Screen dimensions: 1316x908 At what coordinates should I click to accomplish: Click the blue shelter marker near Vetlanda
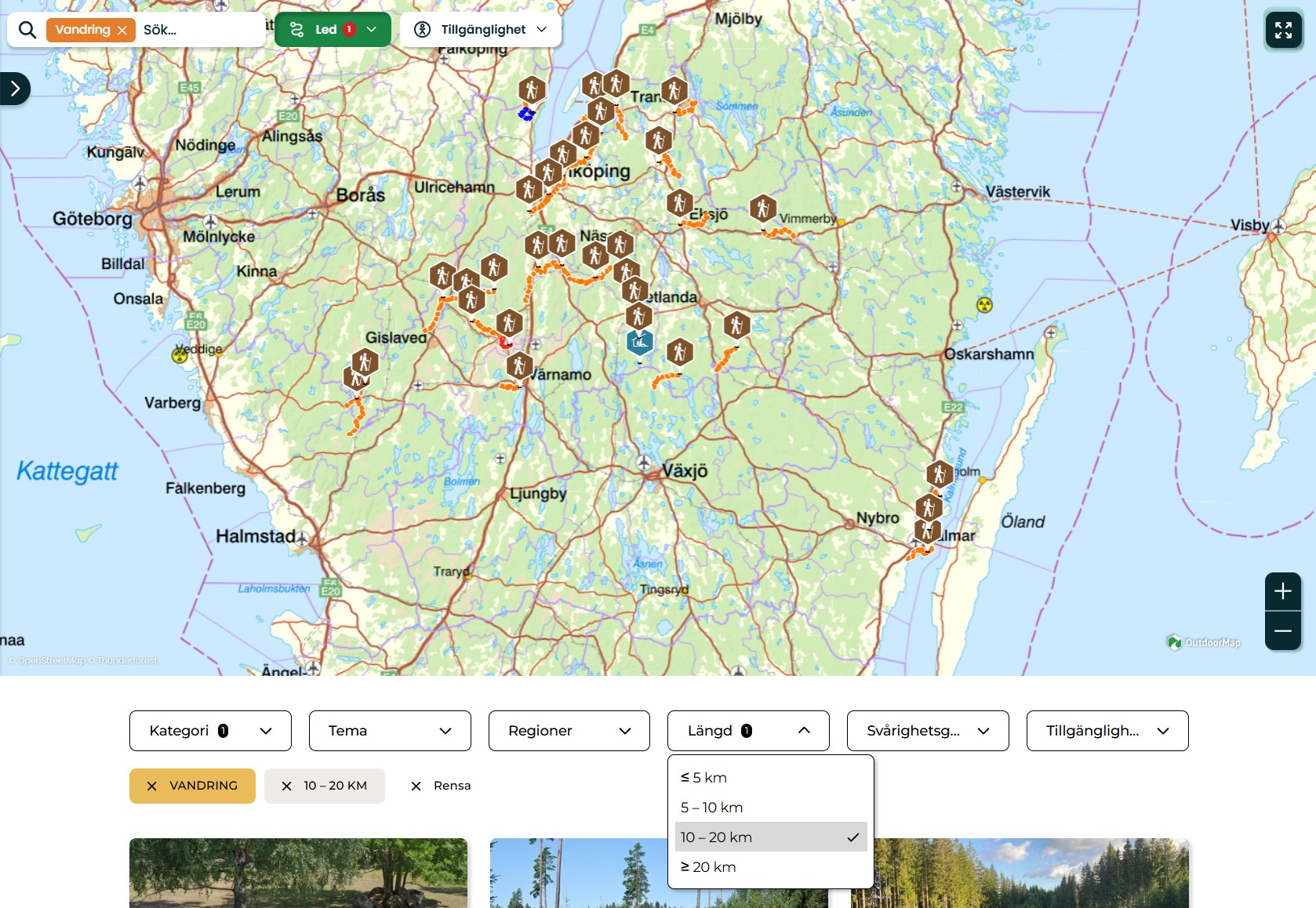pyautogui.click(x=640, y=342)
